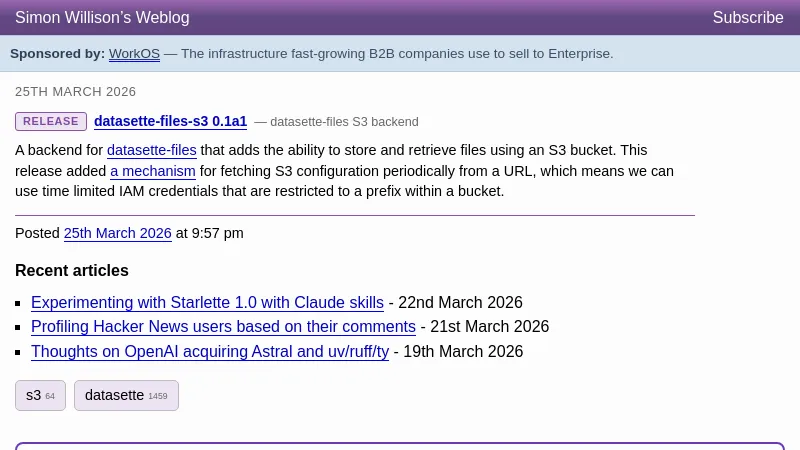Click the purple-bordered box at page bottom
The height and width of the screenshot is (450, 800).
coord(400,446)
